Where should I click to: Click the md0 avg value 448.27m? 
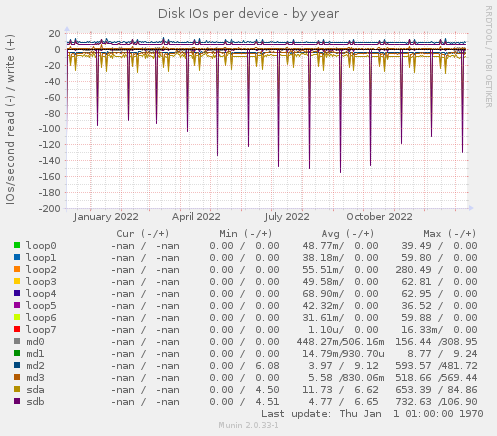tap(318, 342)
